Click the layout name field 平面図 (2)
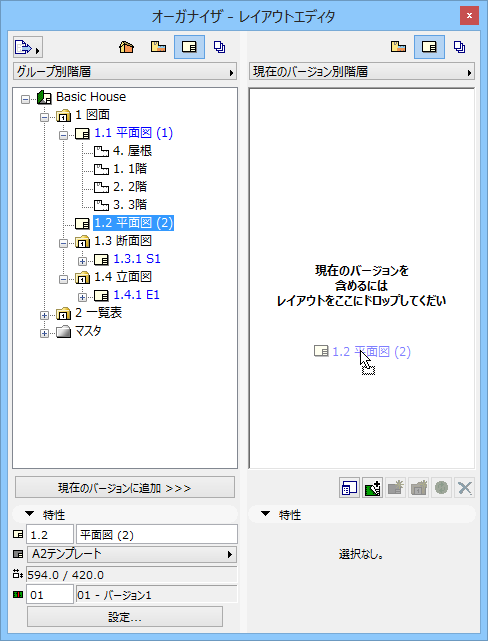 click(x=157, y=534)
